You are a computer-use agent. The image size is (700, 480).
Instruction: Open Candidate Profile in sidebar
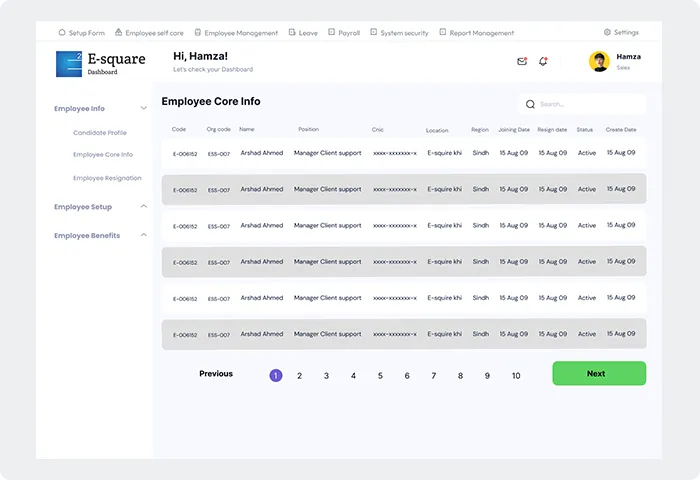coord(100,132)
